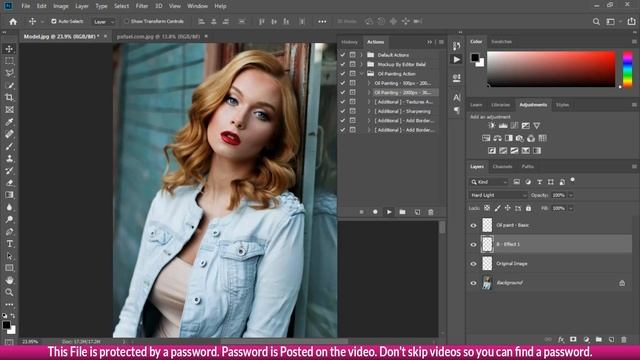Viewport: 640px width, 360px height.
Task: Open the Auto-Select Layer dropdown
Action: [104, 22]
